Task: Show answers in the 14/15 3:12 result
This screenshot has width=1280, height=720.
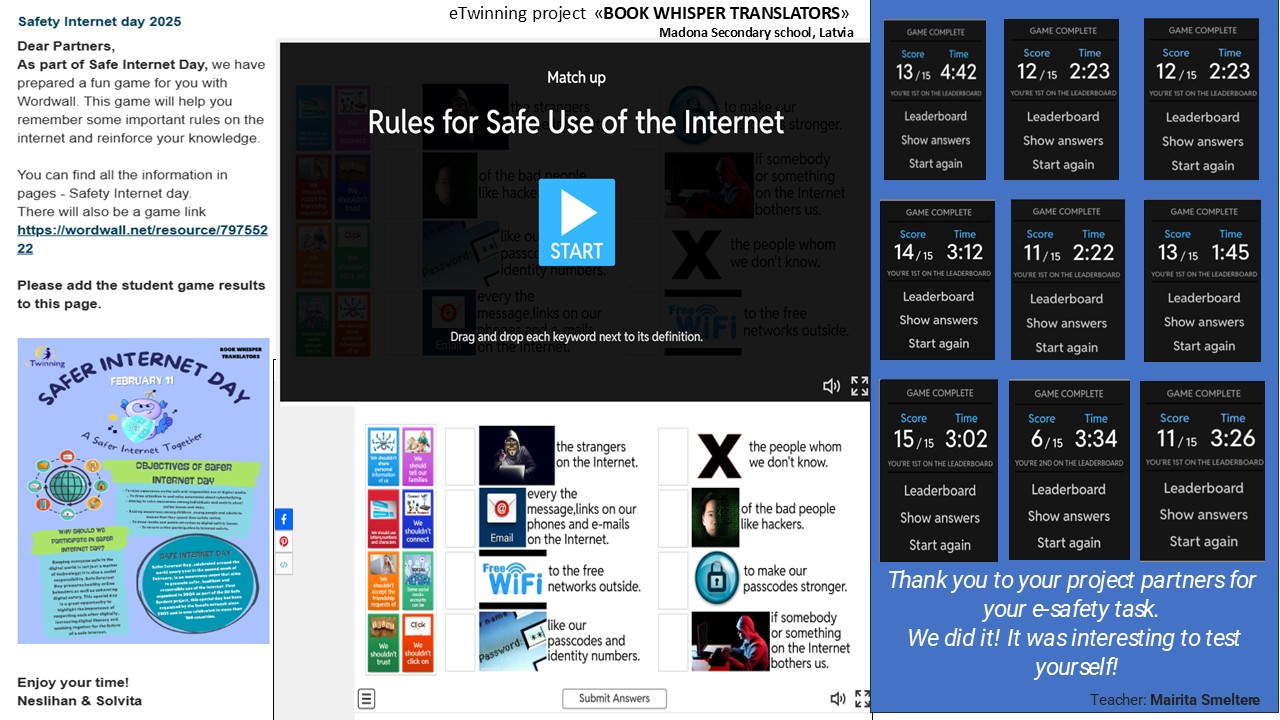Action: click(938, 320)
